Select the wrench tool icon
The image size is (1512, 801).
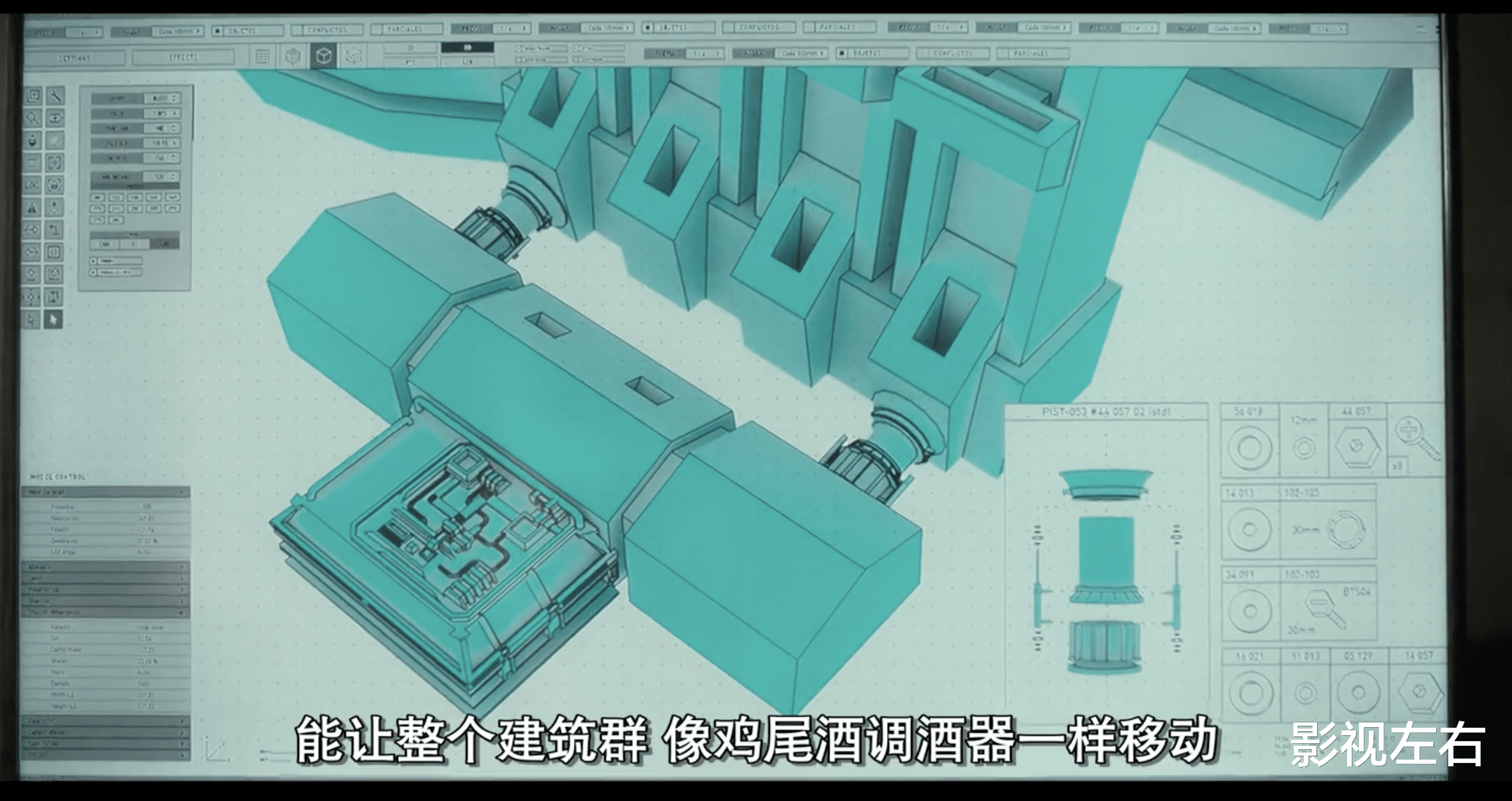tap(55, 96)
